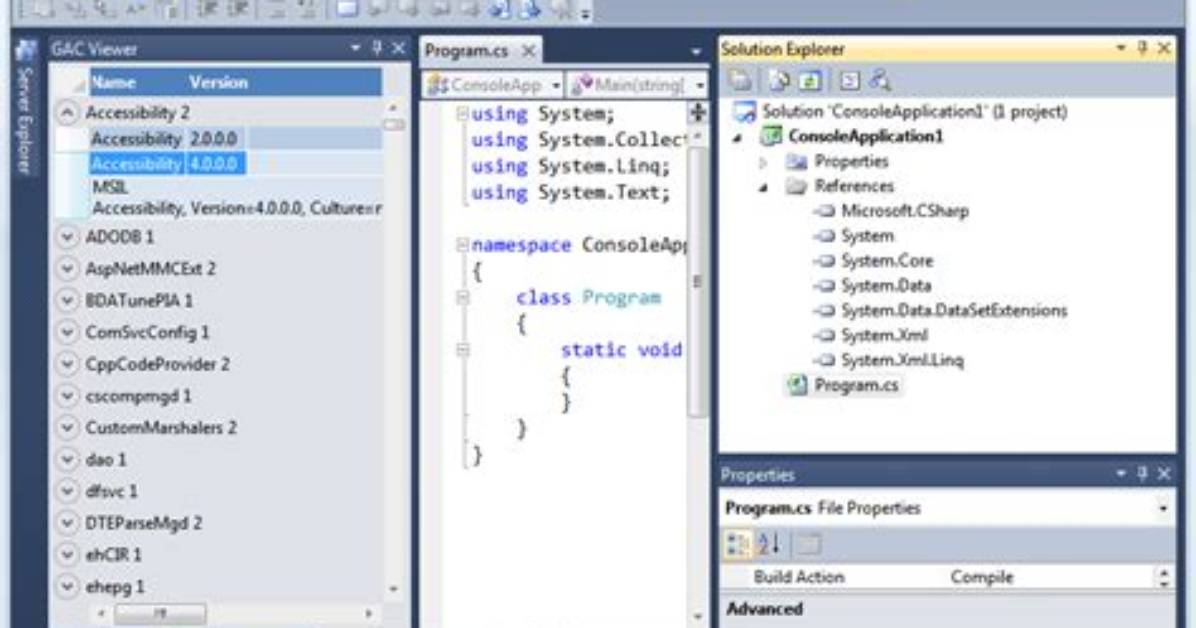Select the Microsoft.CSharp reference
The height and width of the screenshot is (628, 1196).
(905, 211)
